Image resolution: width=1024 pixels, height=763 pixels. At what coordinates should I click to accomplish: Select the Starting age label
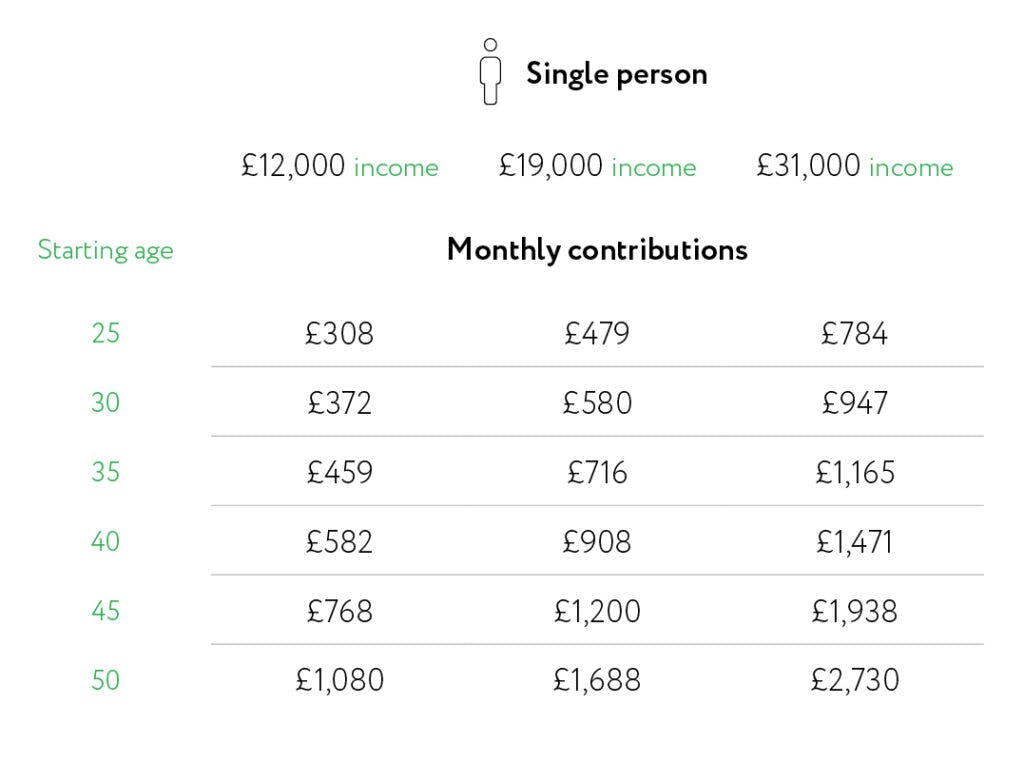point(105,251)
